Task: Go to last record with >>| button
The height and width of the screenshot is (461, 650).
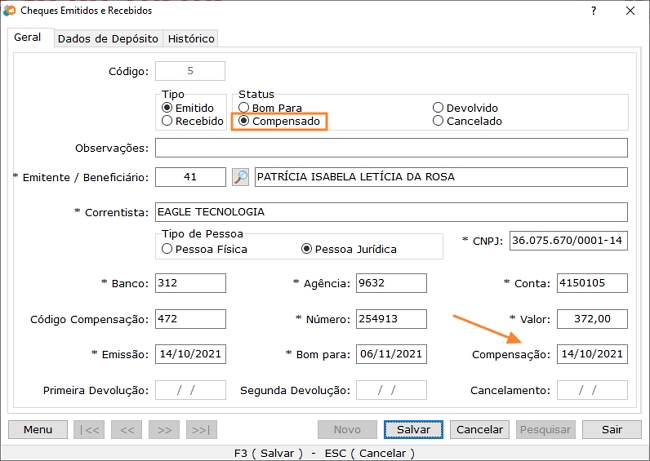Action: point(201,429)
